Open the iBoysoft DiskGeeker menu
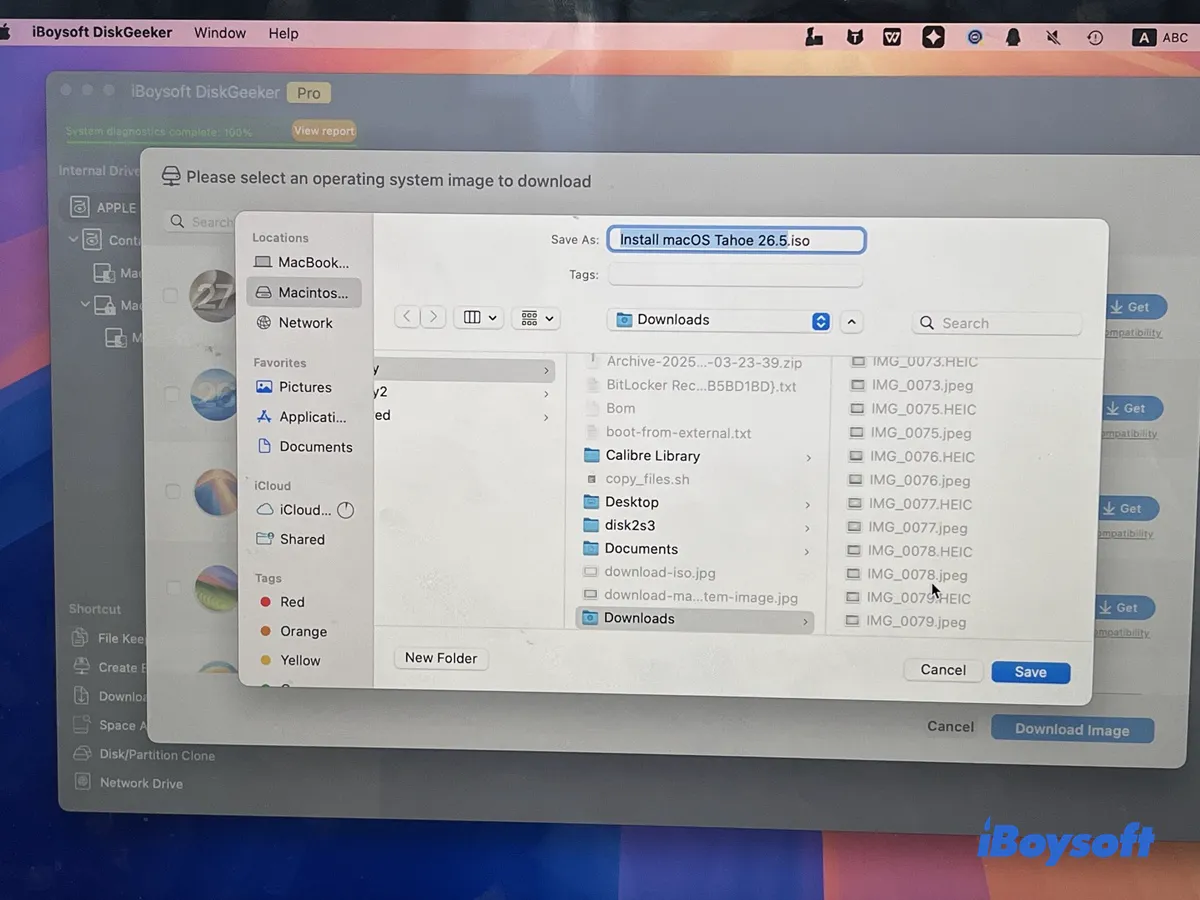 (102, 32)
